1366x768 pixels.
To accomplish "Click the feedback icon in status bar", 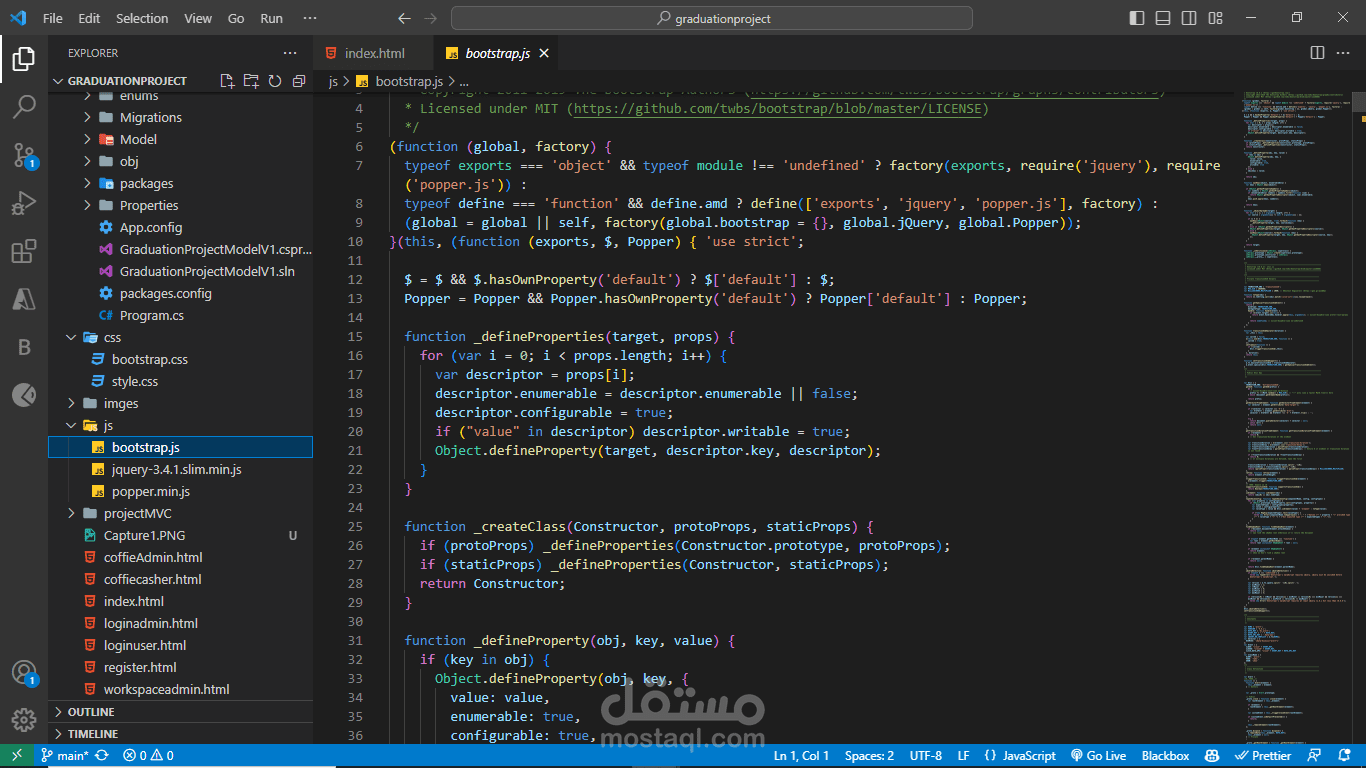I will click(x=1316, y=756).
